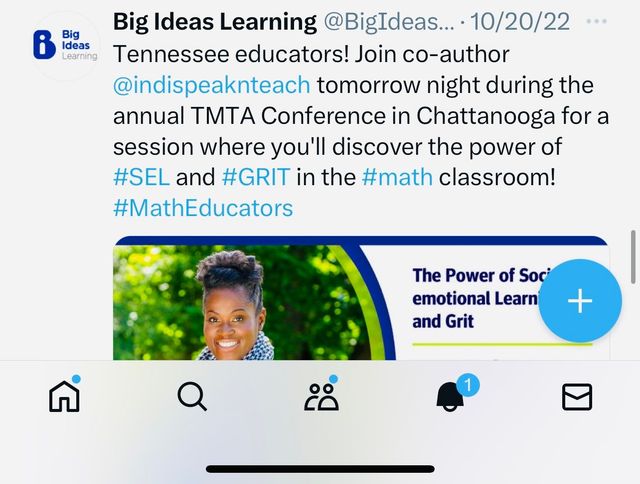Open the #MathEducators hashtag
This screenshot has height=484, width=640.
click(x=203, y=208)
